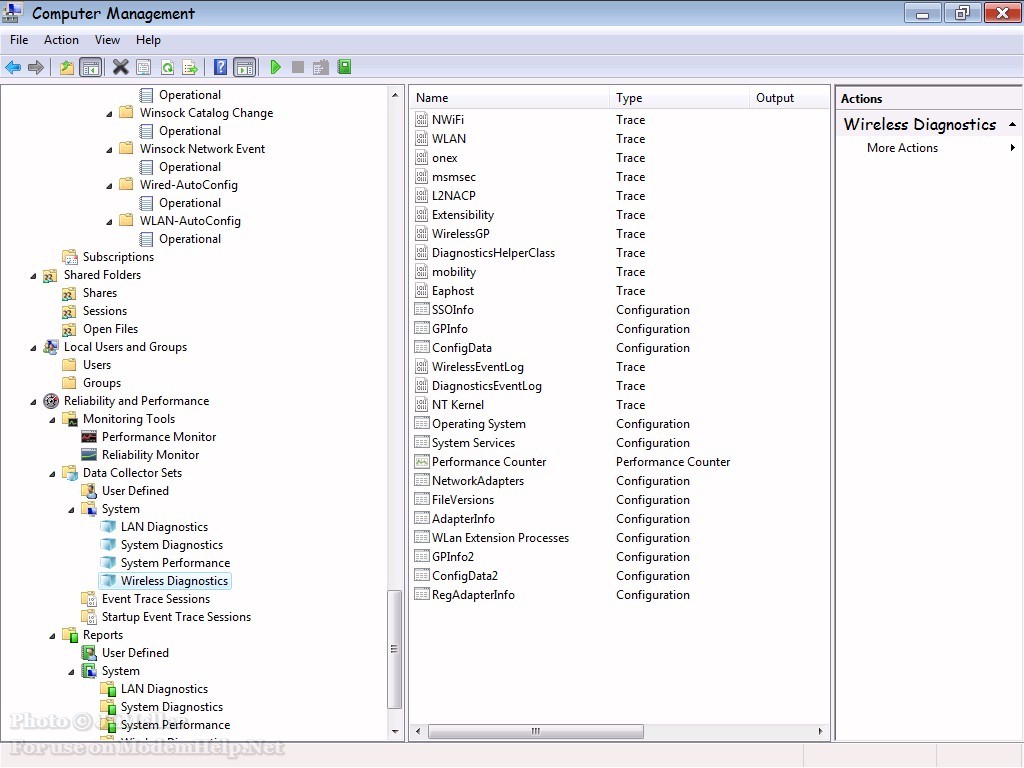Image resolution: width=1024 pixels, height=768 pixels.
Task: Toggle the Show/Hide Action Pane icon
Action: pos(245,67)
